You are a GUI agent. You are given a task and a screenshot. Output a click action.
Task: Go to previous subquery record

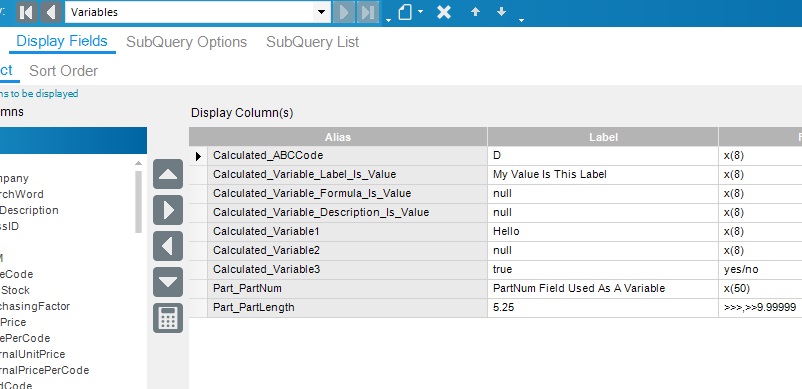51,12
